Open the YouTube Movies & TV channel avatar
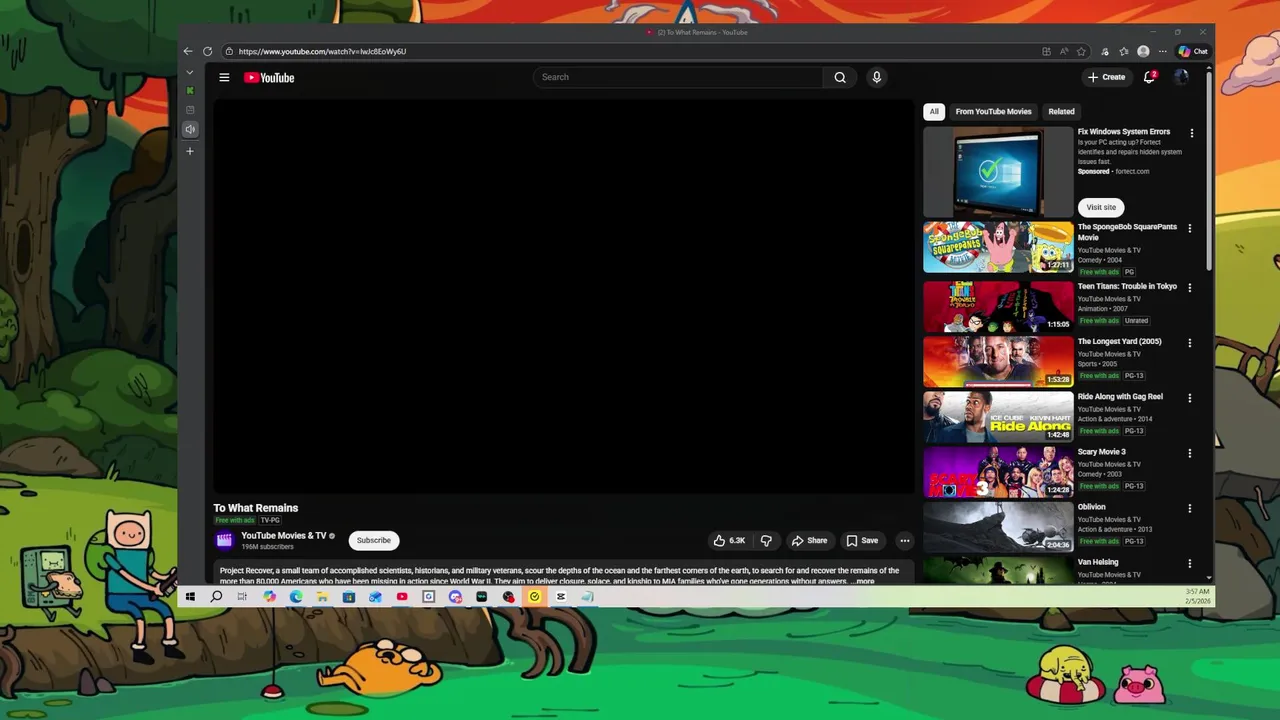The width and height of the screenshot is (1280, 720). [x=224, y=540]
